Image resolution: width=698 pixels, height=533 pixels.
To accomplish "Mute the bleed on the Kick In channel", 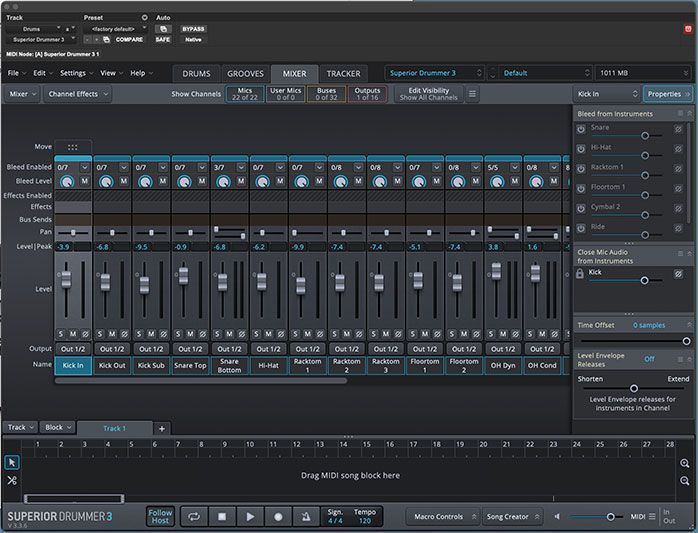I will (x=85, y=181).
